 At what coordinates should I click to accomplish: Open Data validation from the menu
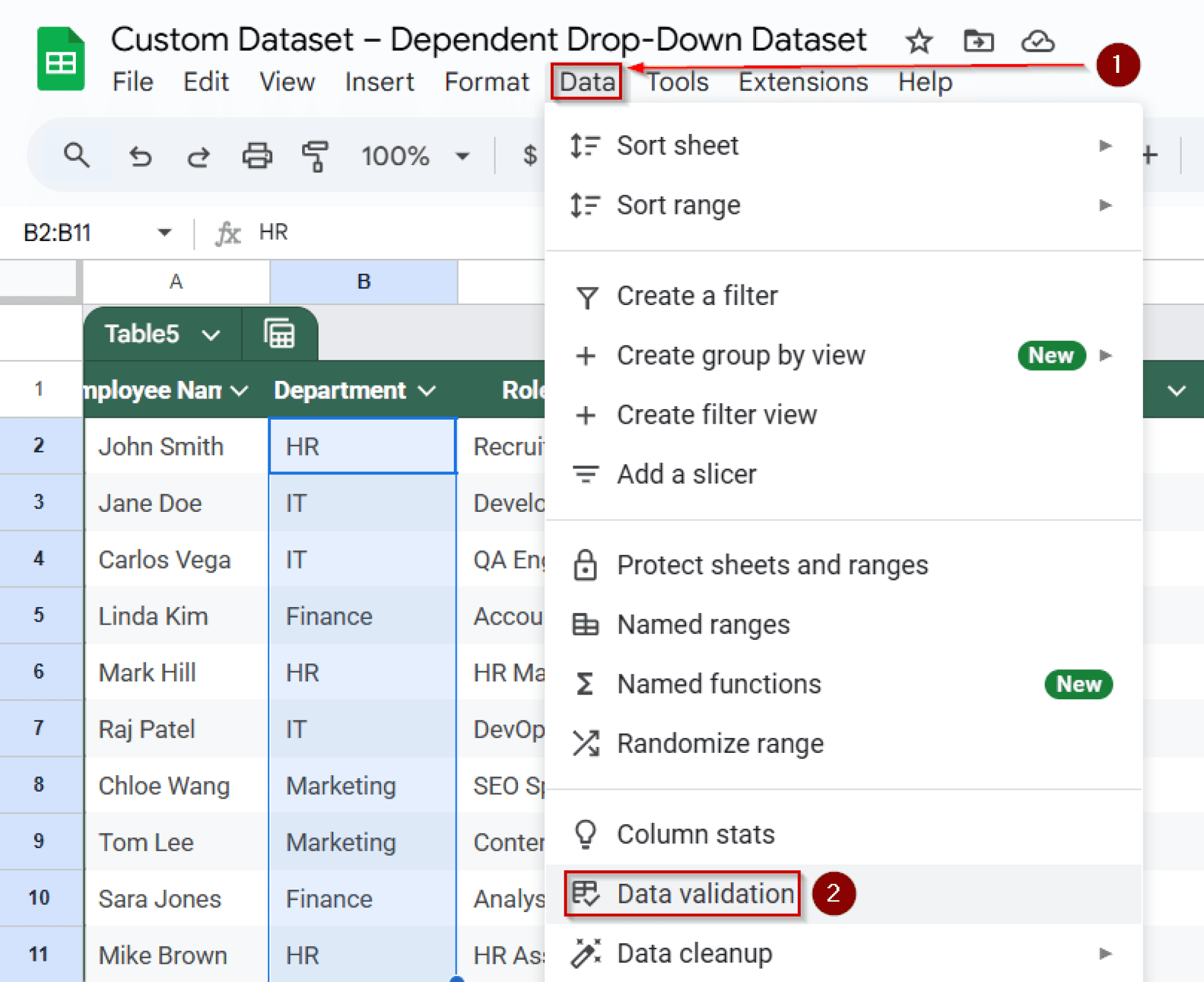click(705, 894)
